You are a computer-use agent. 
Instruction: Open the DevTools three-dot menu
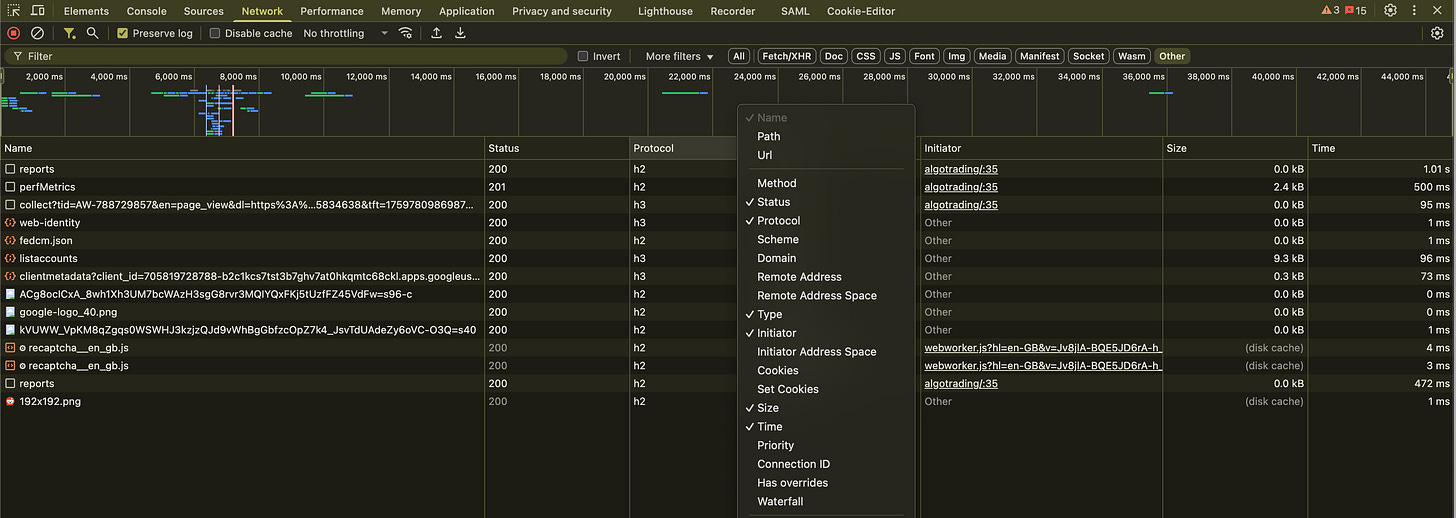point(1414,11)
